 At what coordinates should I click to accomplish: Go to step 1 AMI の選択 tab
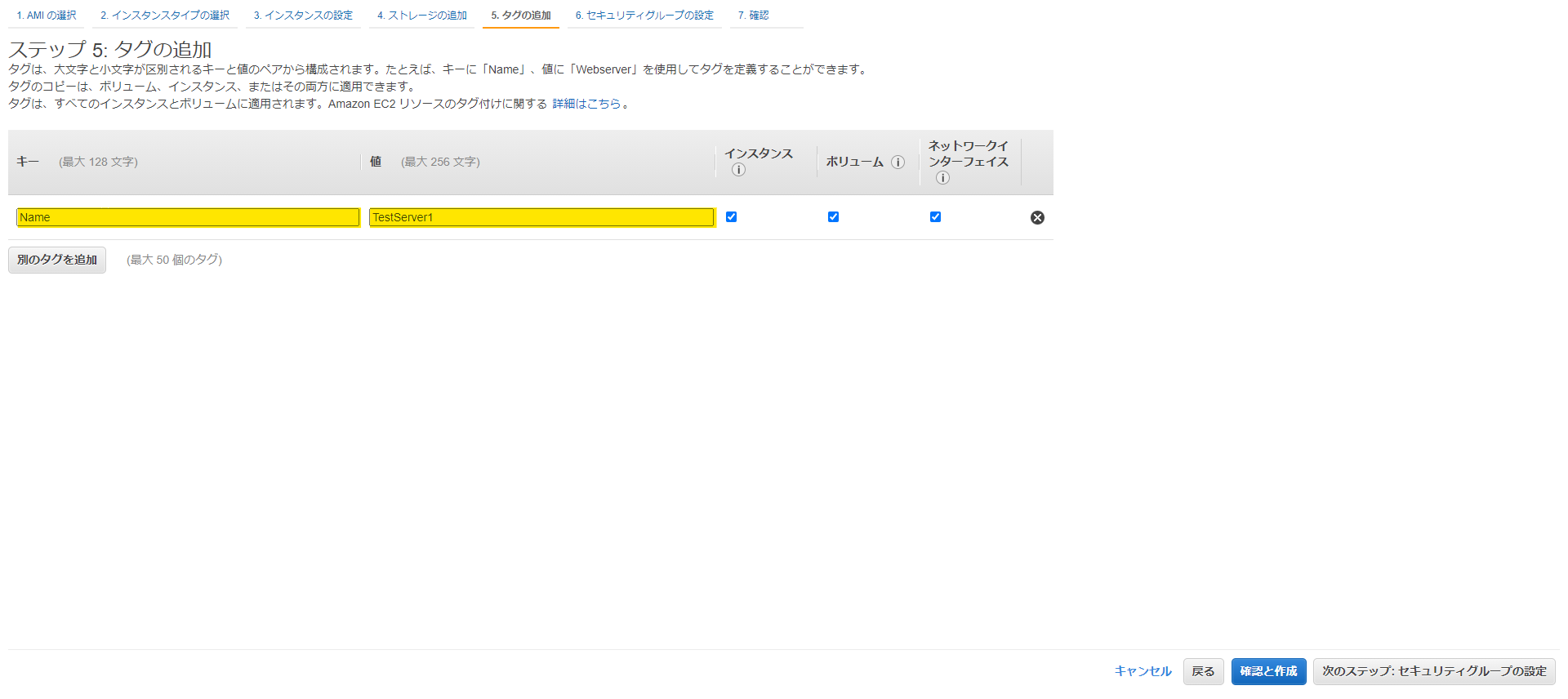tap(47, 16)
